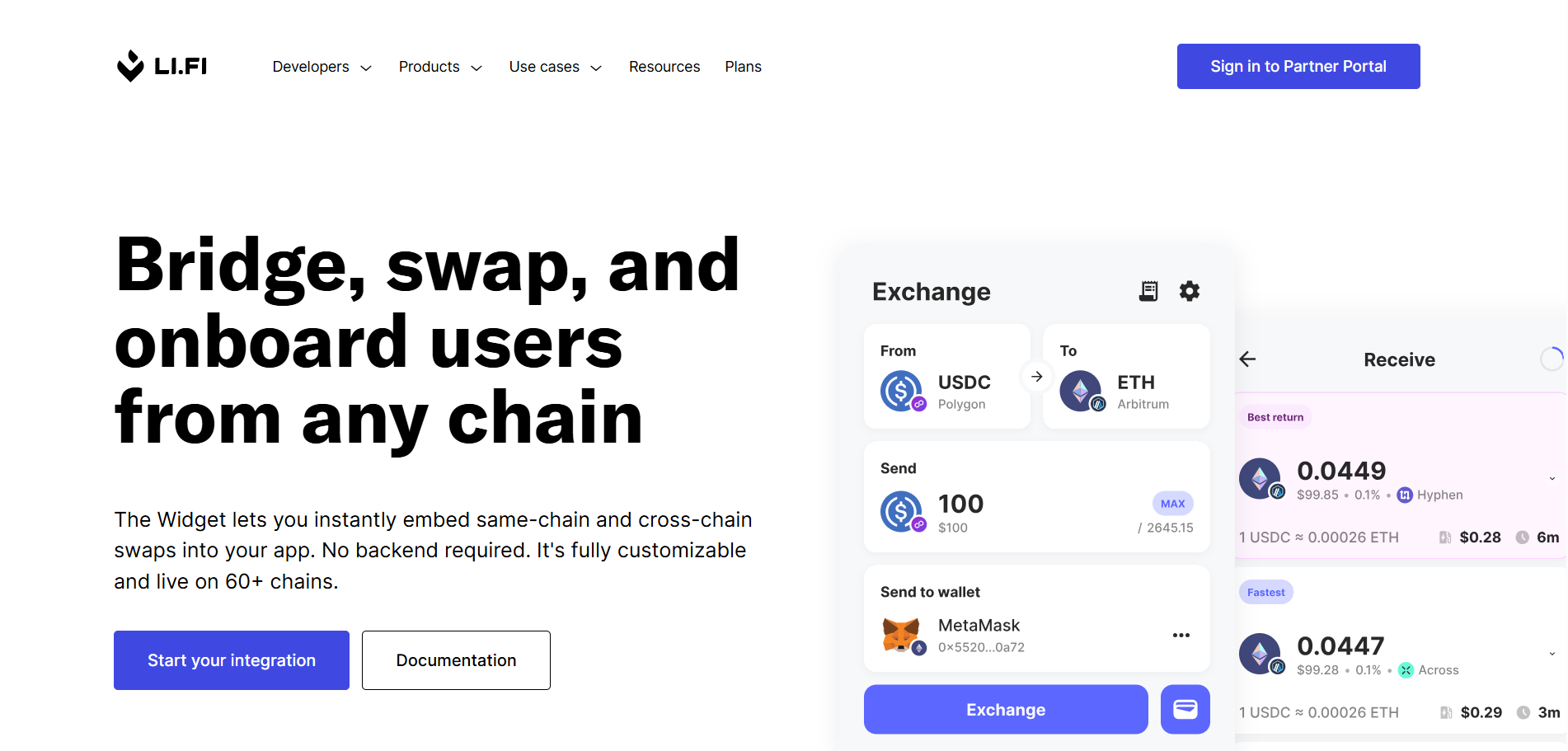Image resolution: width=1568 pixels, height=751 pixels.
Task: Select Resources in the navigation bar
Action: coord(664,67)
